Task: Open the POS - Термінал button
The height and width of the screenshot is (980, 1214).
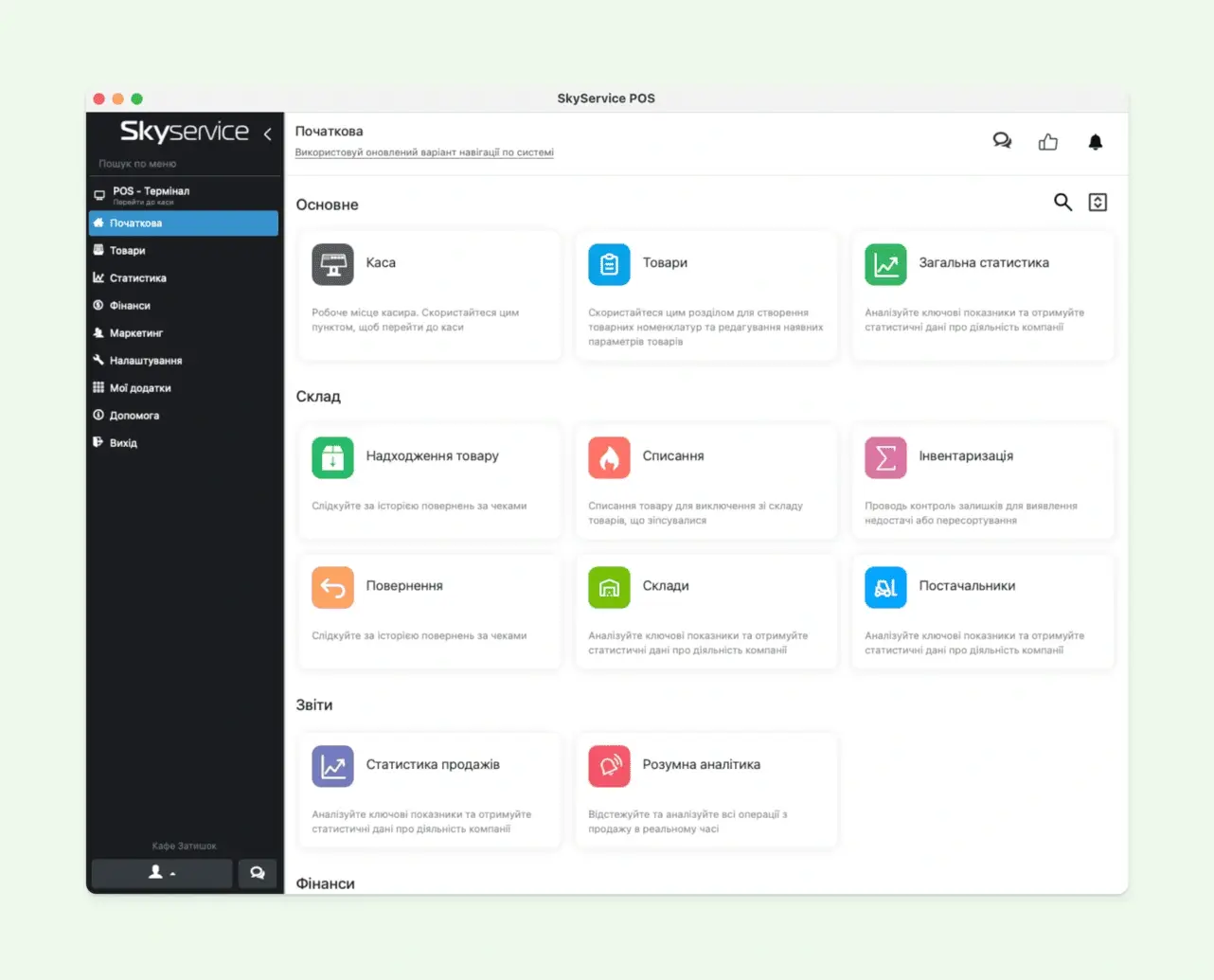Action: [151, 194]
